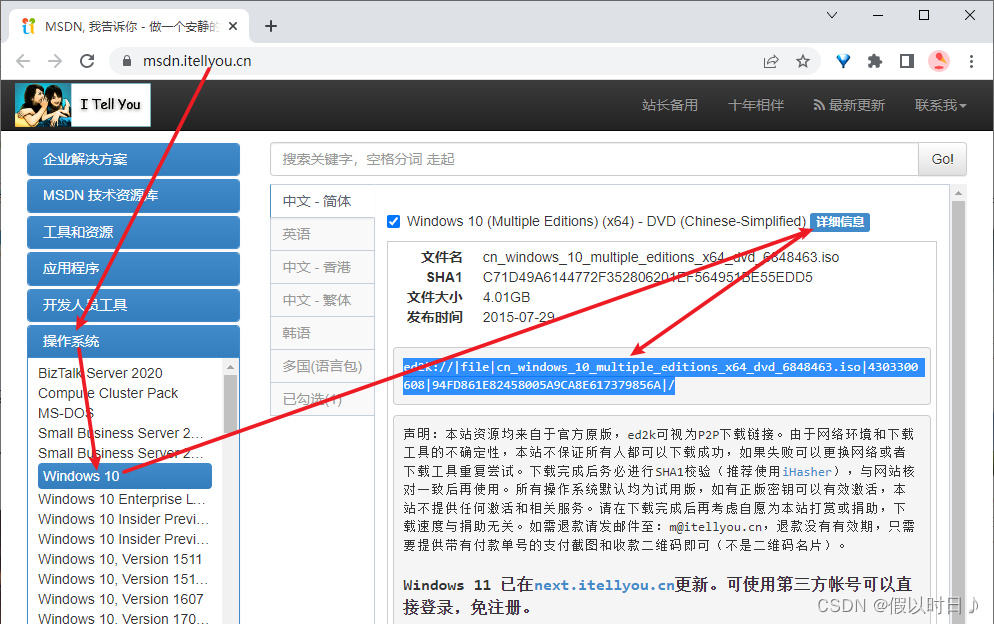The width and height of the screenshot is (994, 624).
Task: Open the 十年相伴 navigation link
Action: click(756, 105)
